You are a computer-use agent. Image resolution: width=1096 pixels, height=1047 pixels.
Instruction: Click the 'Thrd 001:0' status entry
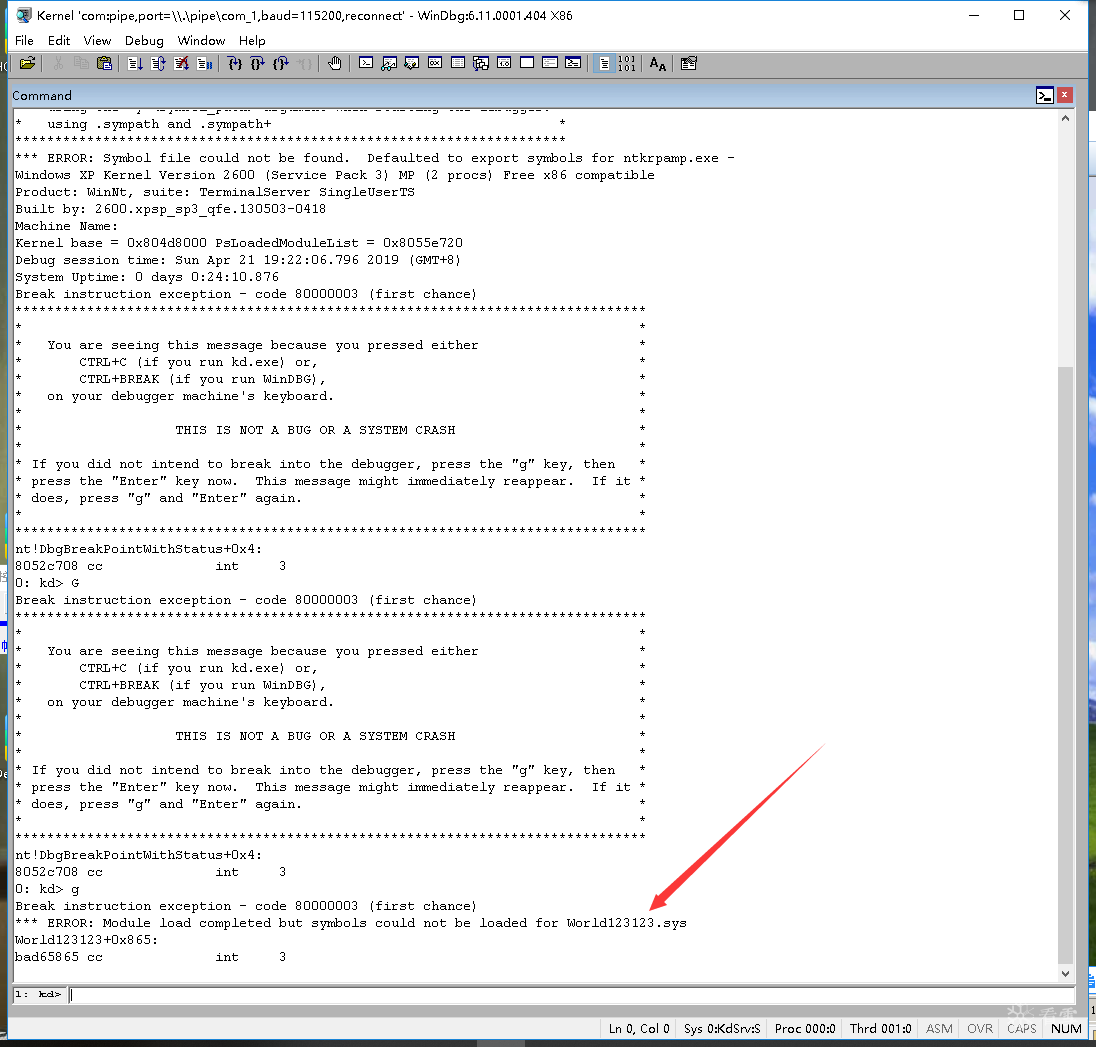881,1028
